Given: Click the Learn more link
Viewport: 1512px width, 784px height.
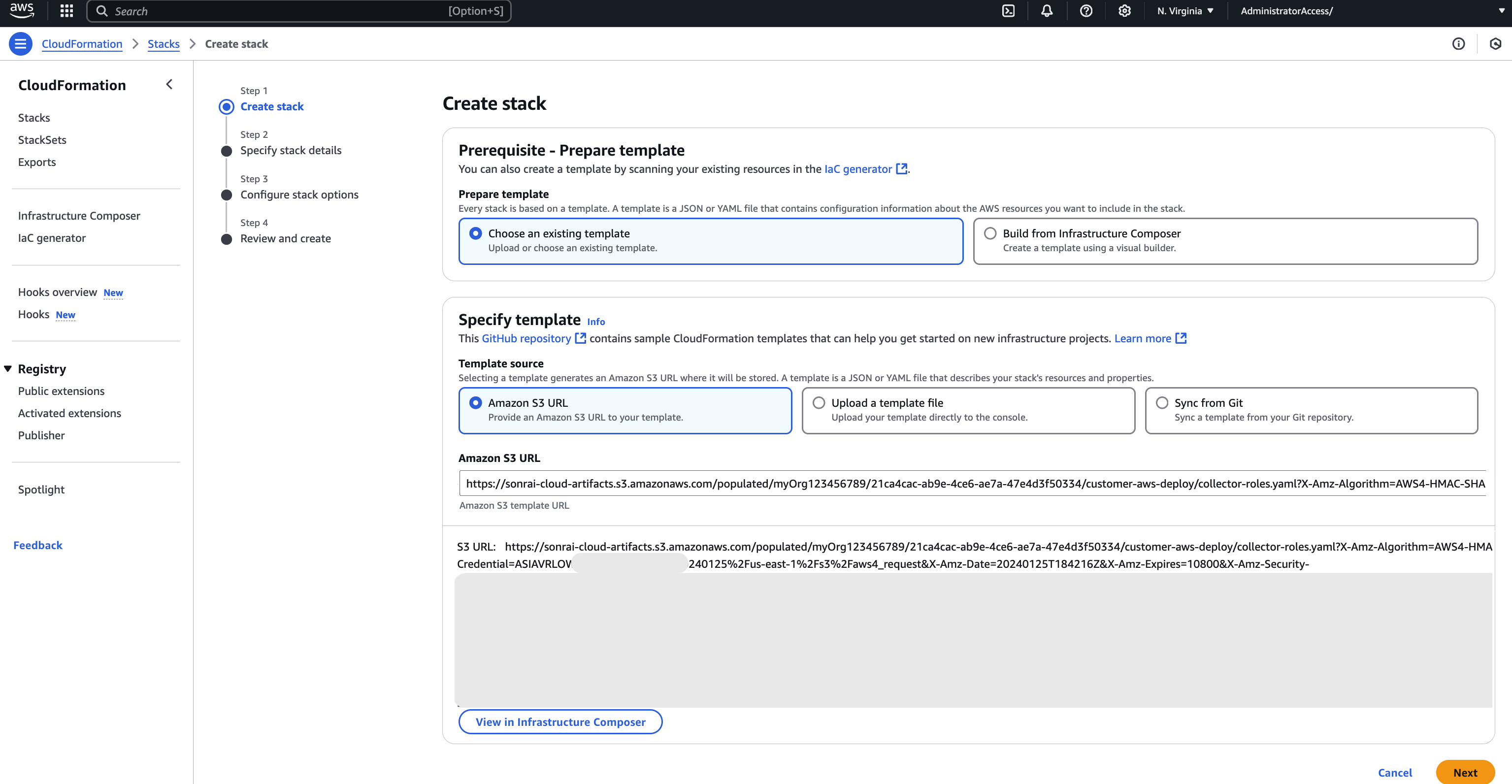Looking at the screenshot, I should click(x=1142, y=339).
